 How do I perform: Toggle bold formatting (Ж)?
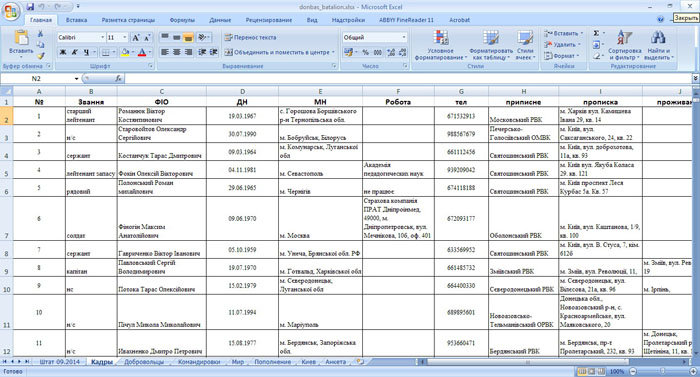tap(63, 52)
